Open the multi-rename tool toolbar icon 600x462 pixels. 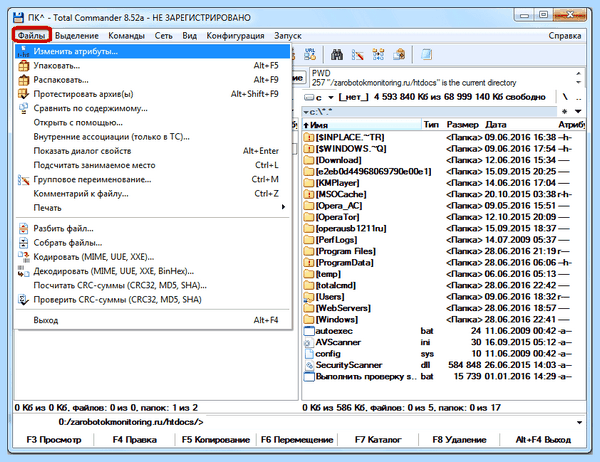tap(357, 55)
